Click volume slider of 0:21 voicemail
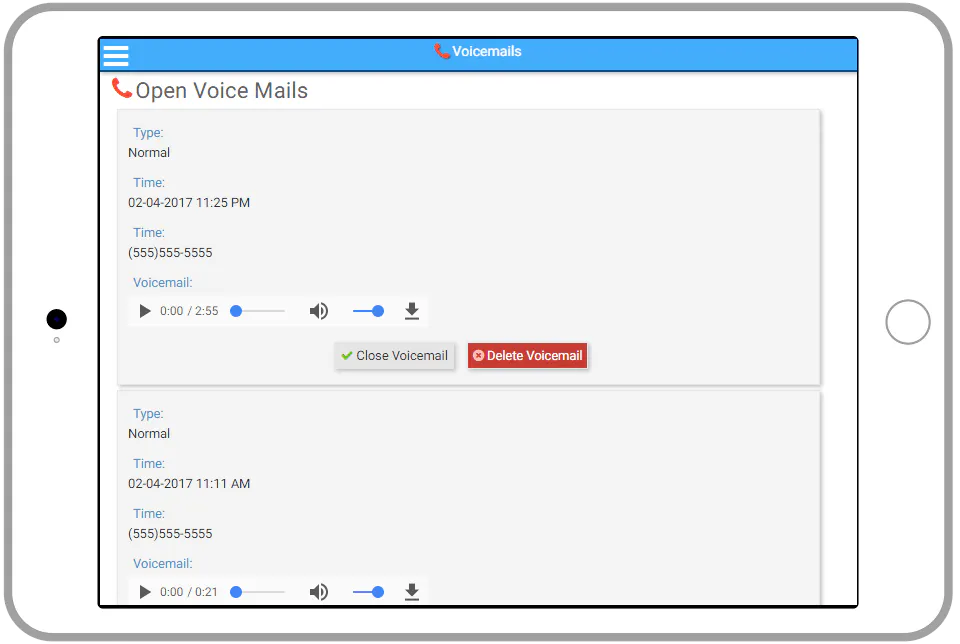The image size is (960, 644). [x=369, y=592]
